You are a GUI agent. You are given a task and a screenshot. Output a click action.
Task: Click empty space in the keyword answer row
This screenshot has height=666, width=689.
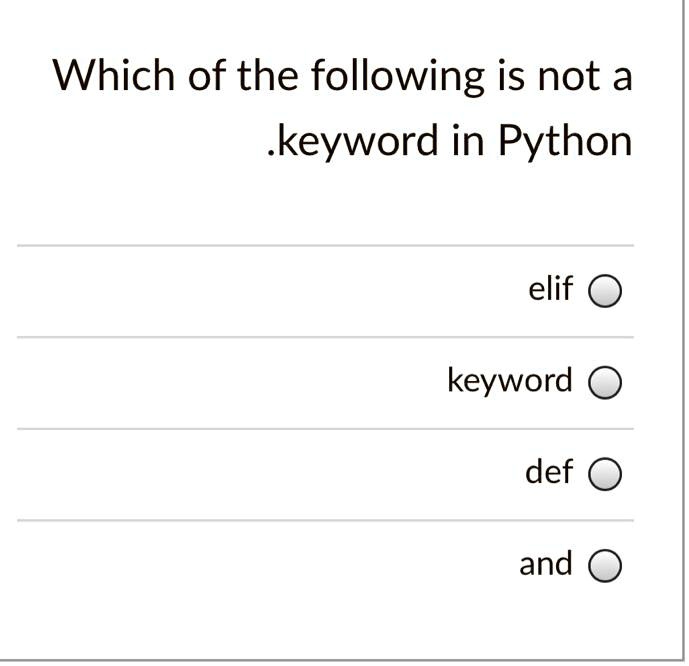tap(220, 383)
